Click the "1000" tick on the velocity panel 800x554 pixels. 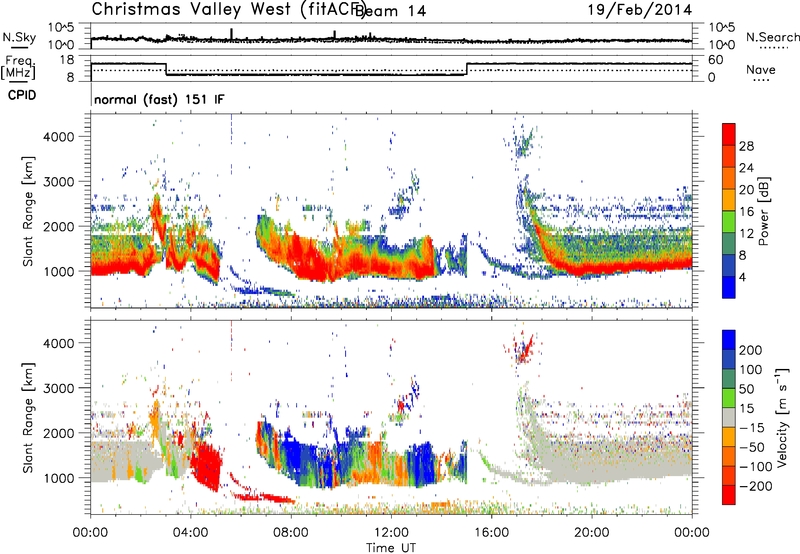pyautogui.click(x=58, y=478)
